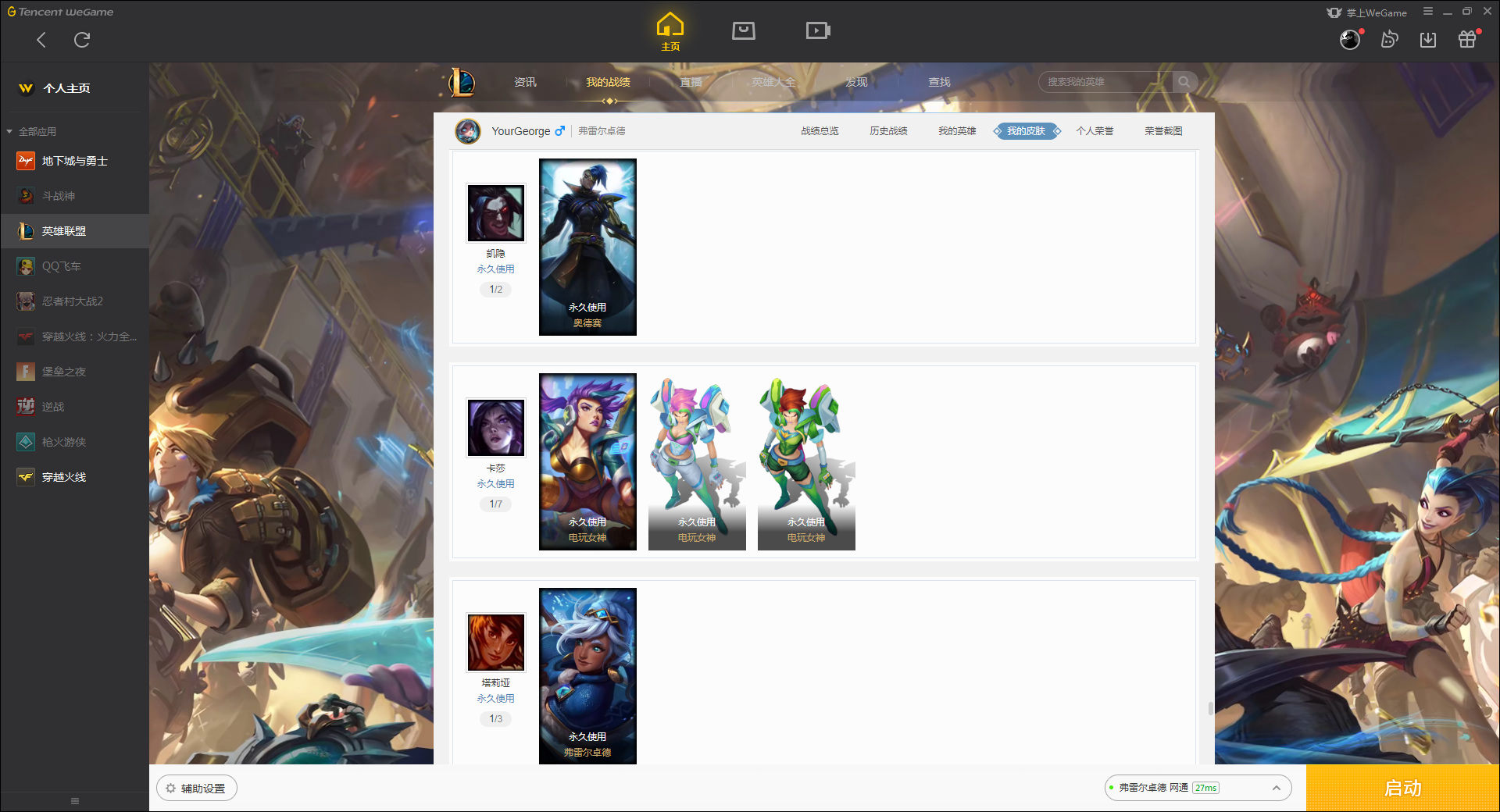This screenshot has height=812, width=1500.
Task: Open the hamburger menu beside 掌上WeGame
Action: (x=1428, y=12)
